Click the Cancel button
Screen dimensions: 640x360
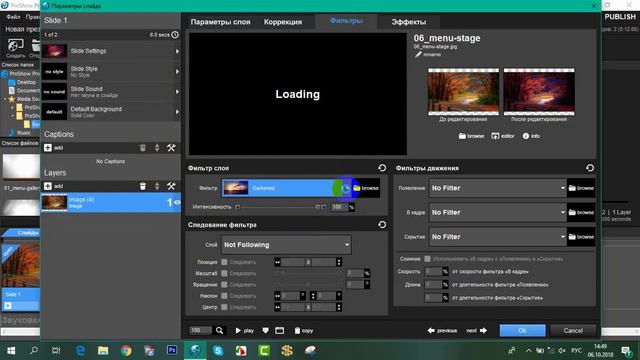(x=573, y=331)
